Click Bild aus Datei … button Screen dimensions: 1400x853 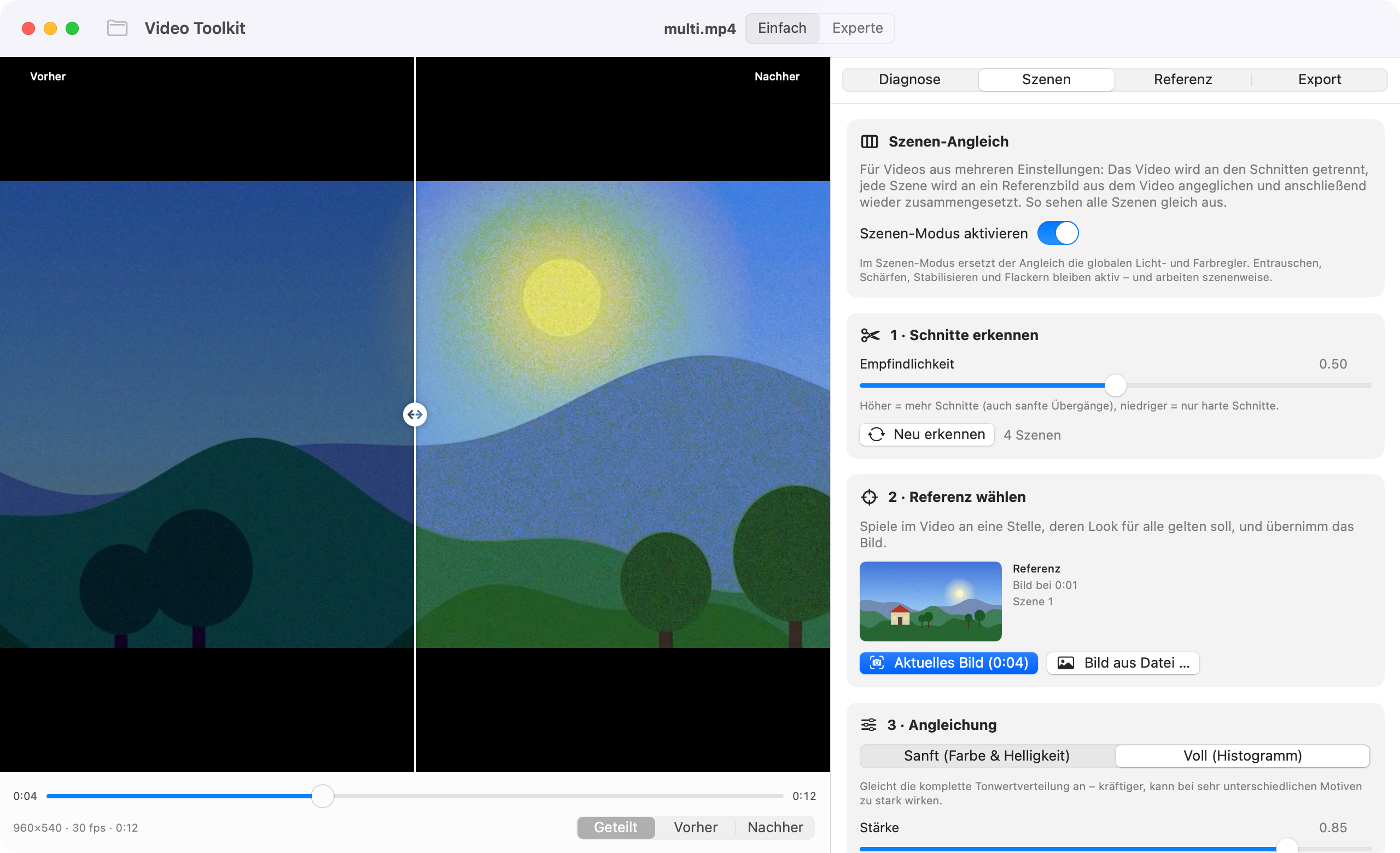pos(1123,663)
